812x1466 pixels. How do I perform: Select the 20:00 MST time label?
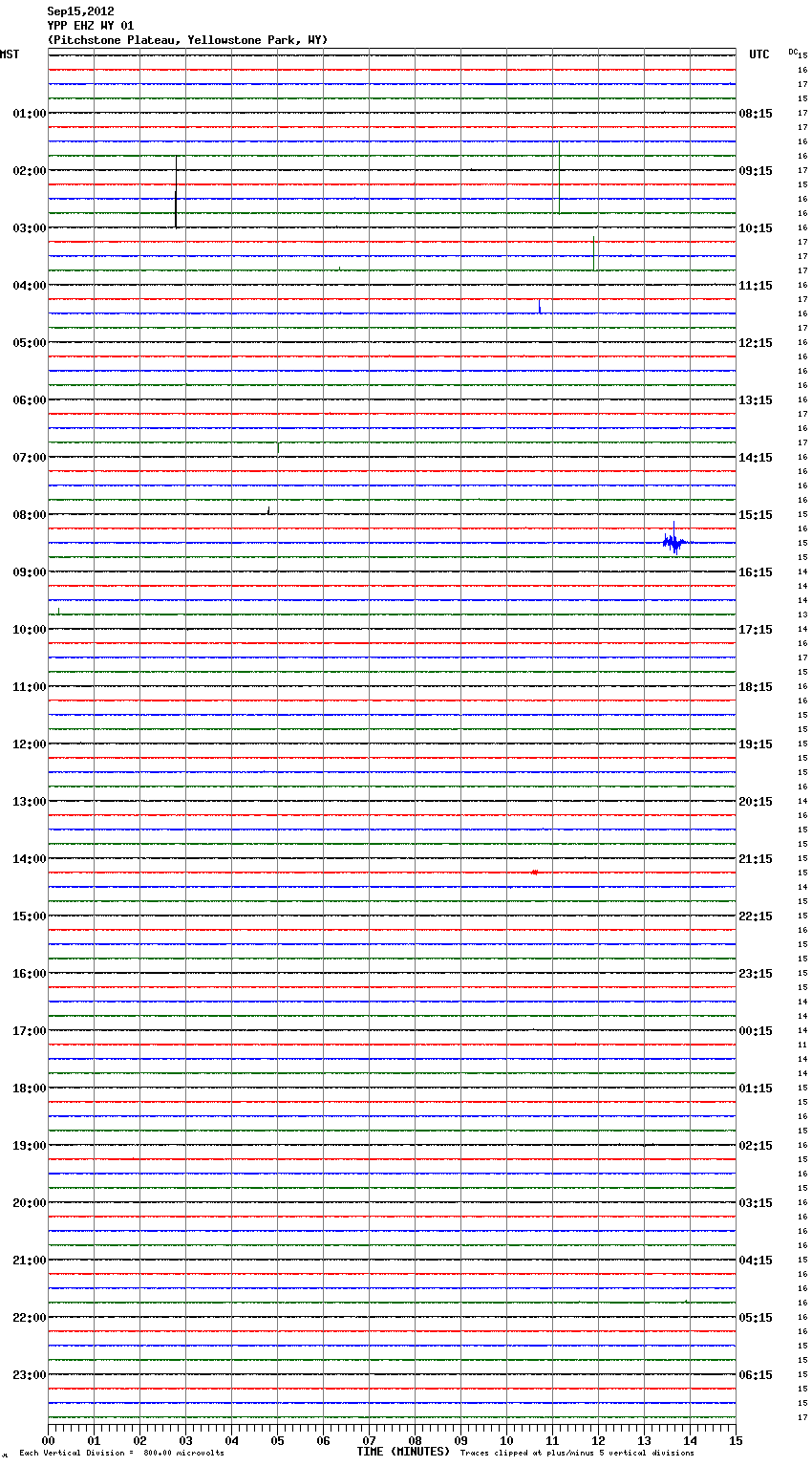tap(30, 1203)
